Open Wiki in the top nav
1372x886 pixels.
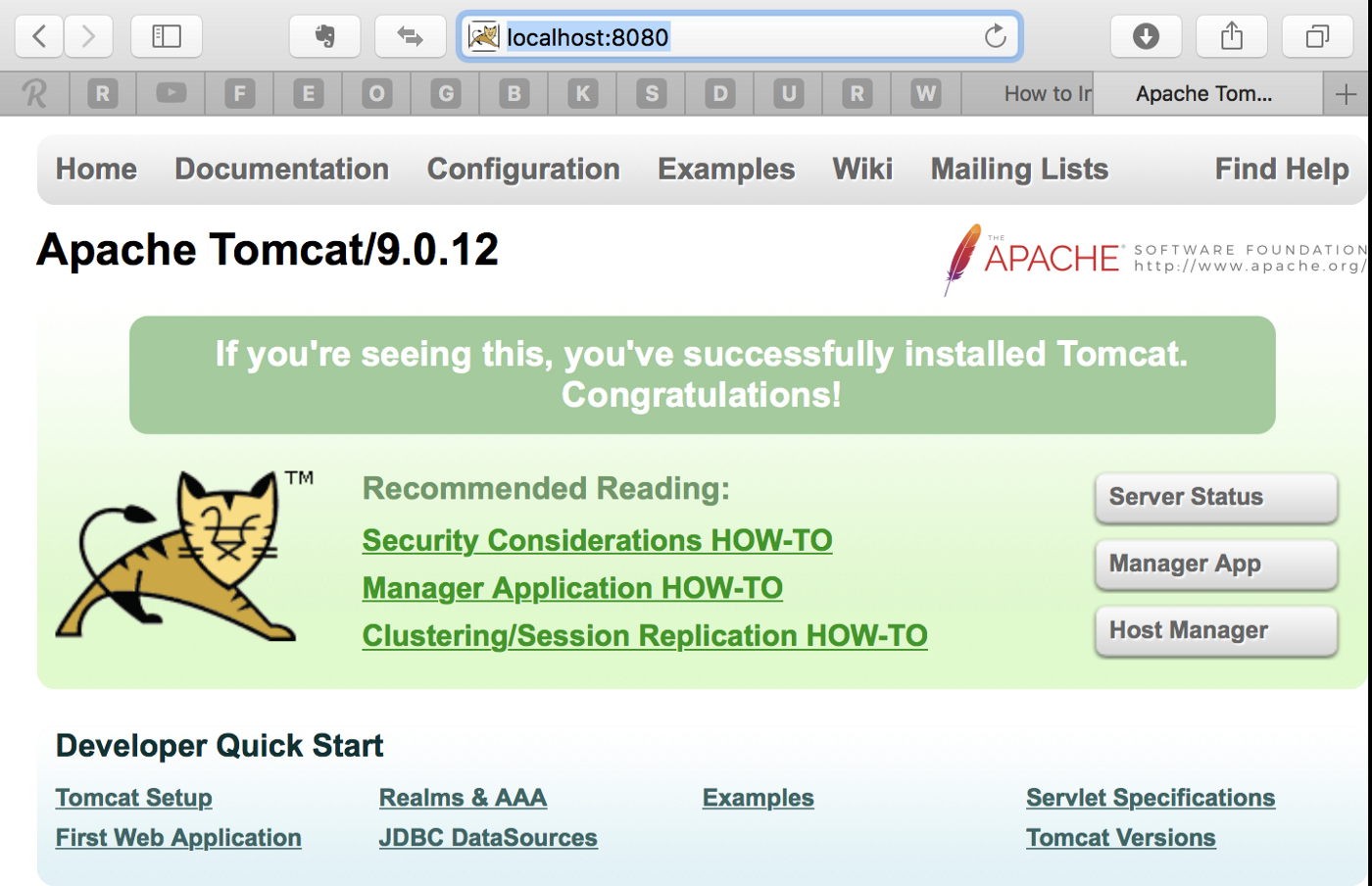tap(862, 169)
